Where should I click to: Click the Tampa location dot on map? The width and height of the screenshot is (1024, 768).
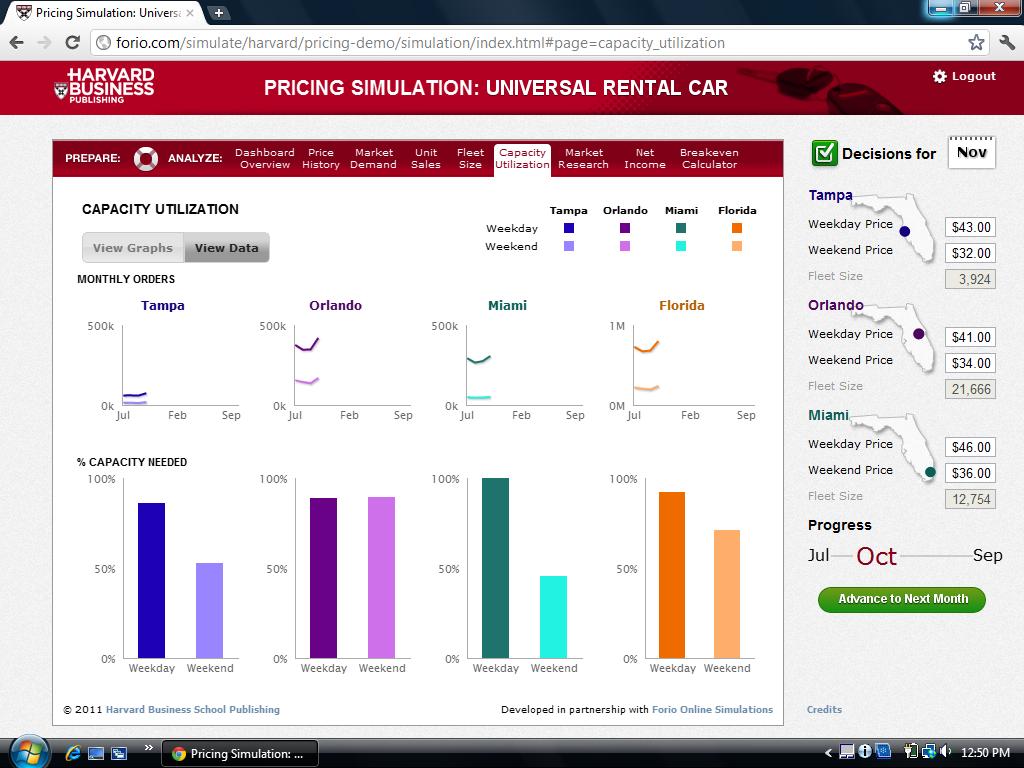pos(904,231)
